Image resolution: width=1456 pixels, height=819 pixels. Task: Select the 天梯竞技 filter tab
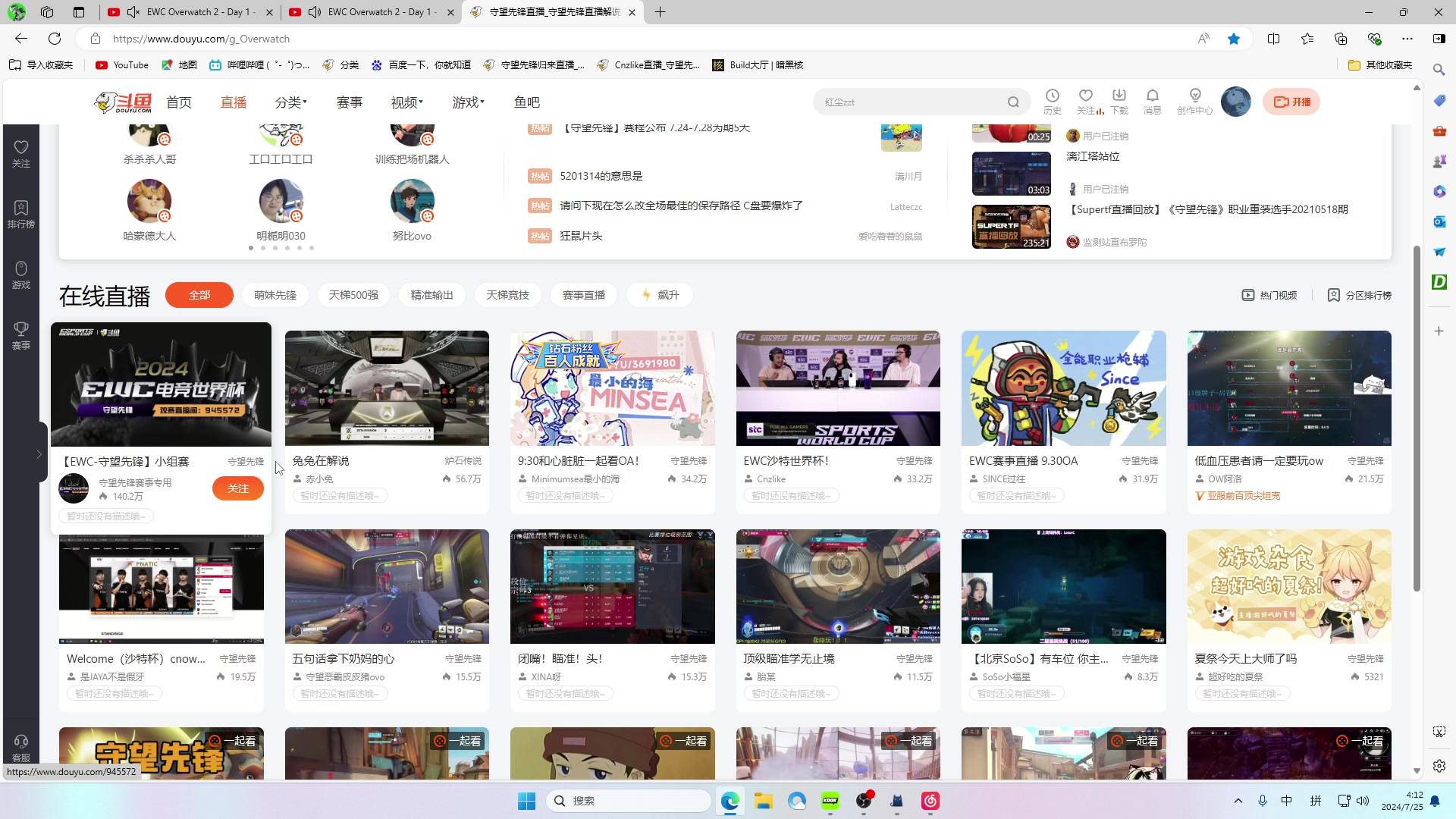pos(508,295)
